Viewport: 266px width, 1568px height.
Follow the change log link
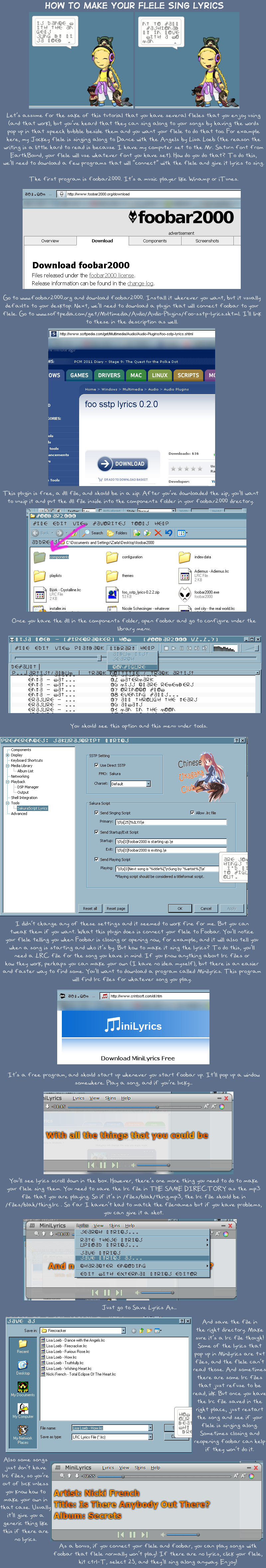pos(140,283)
